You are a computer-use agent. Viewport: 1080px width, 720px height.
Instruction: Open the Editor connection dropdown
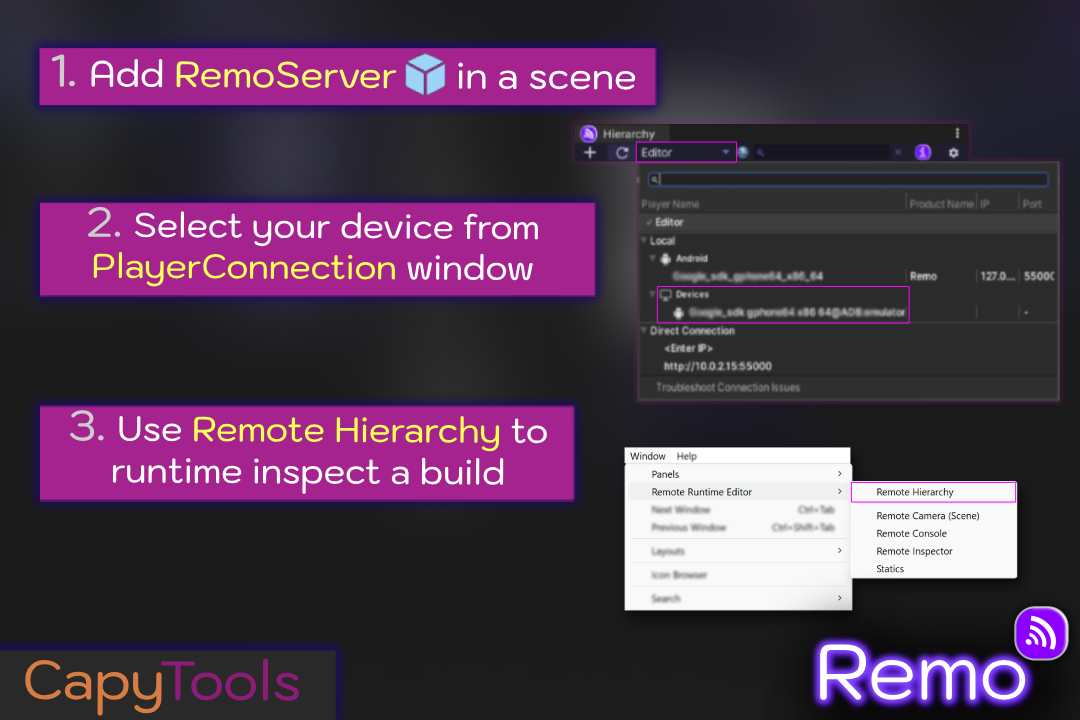[686, 152]
